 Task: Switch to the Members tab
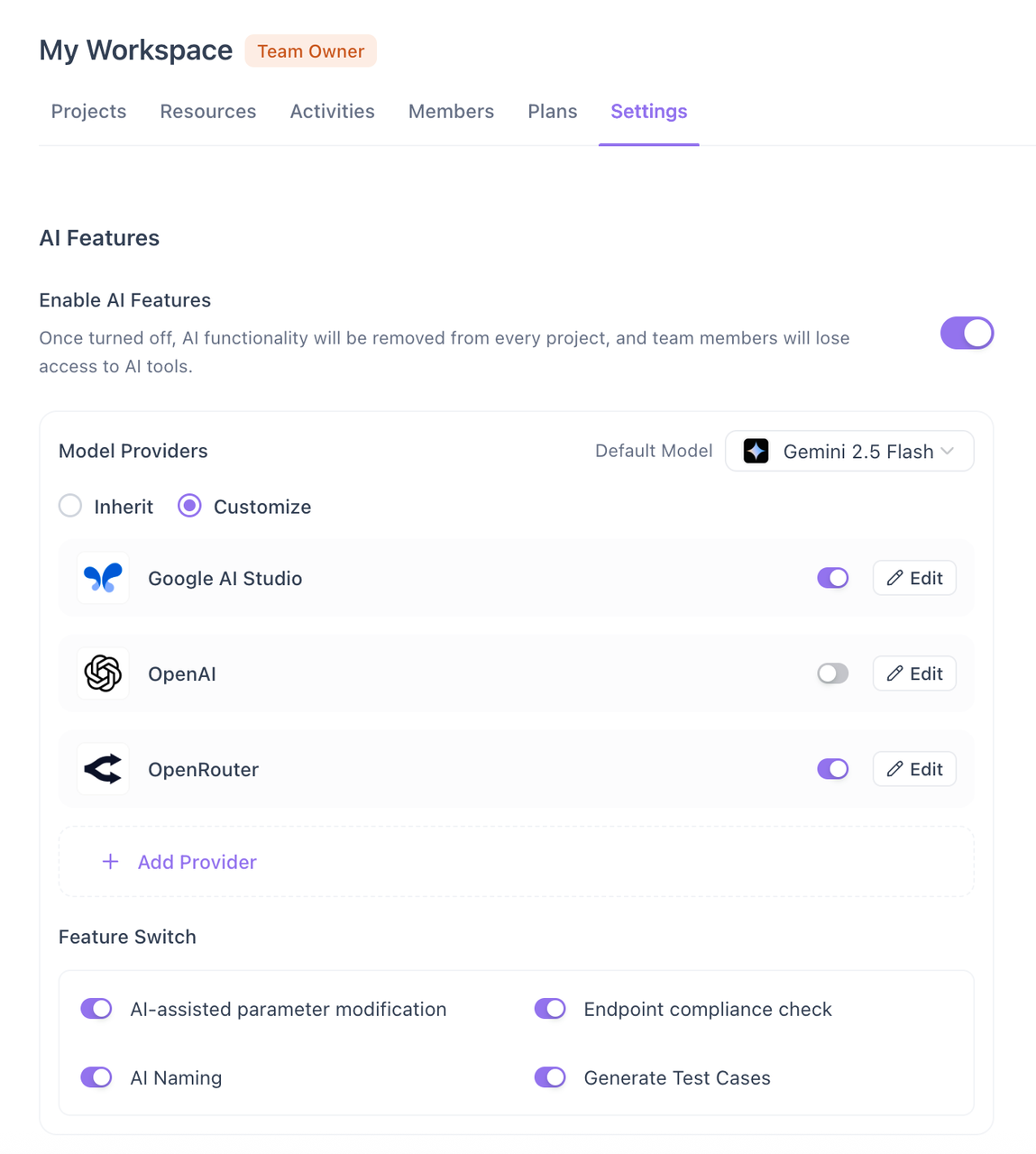click(x=451, y=112)
